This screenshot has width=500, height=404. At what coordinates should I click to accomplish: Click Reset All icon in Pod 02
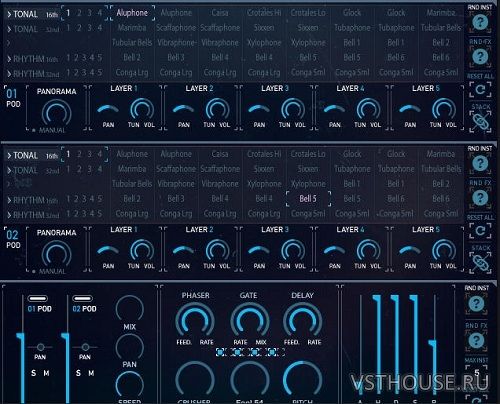480,230
